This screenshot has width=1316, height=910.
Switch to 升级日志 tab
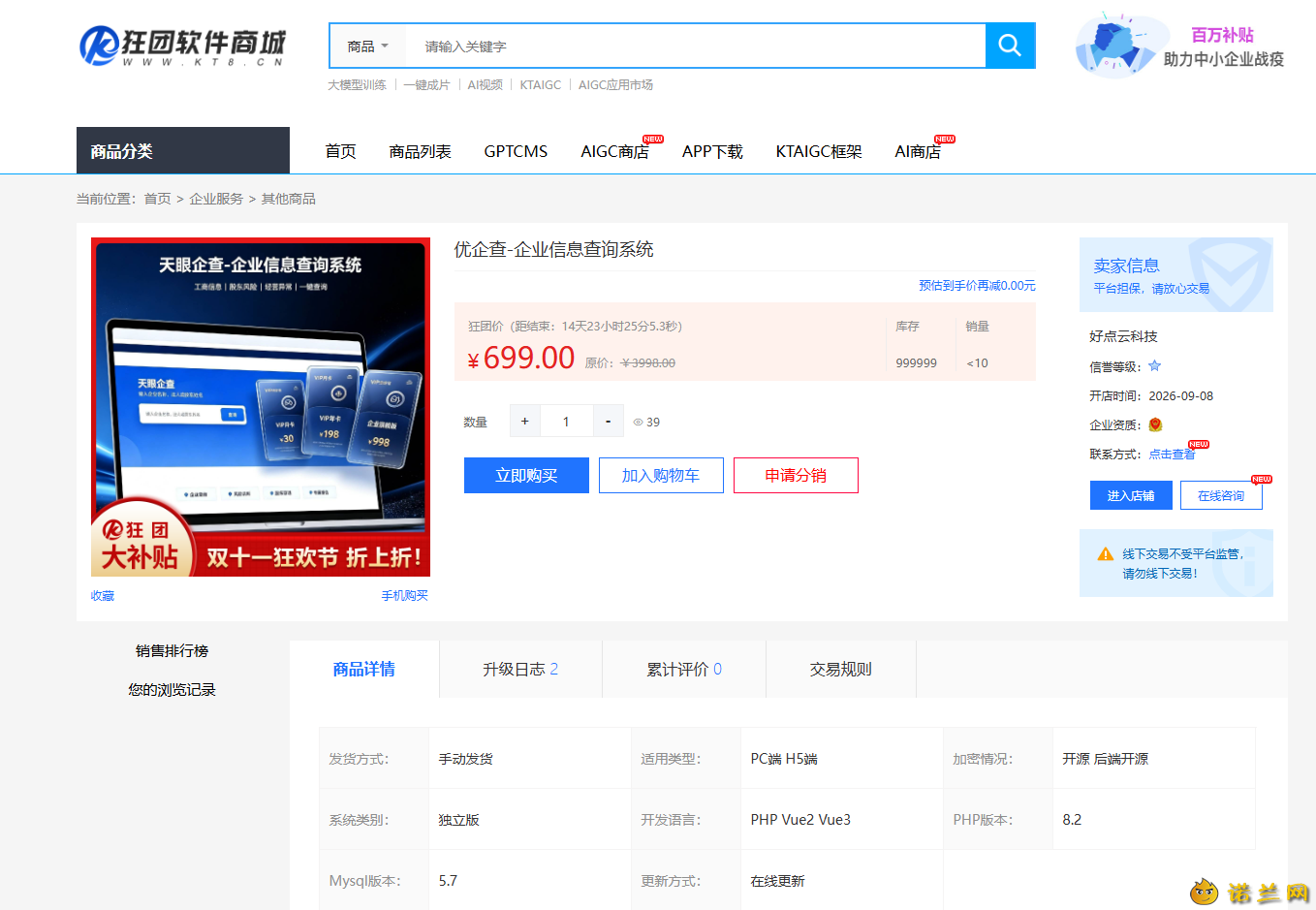[x=520, y=669]
